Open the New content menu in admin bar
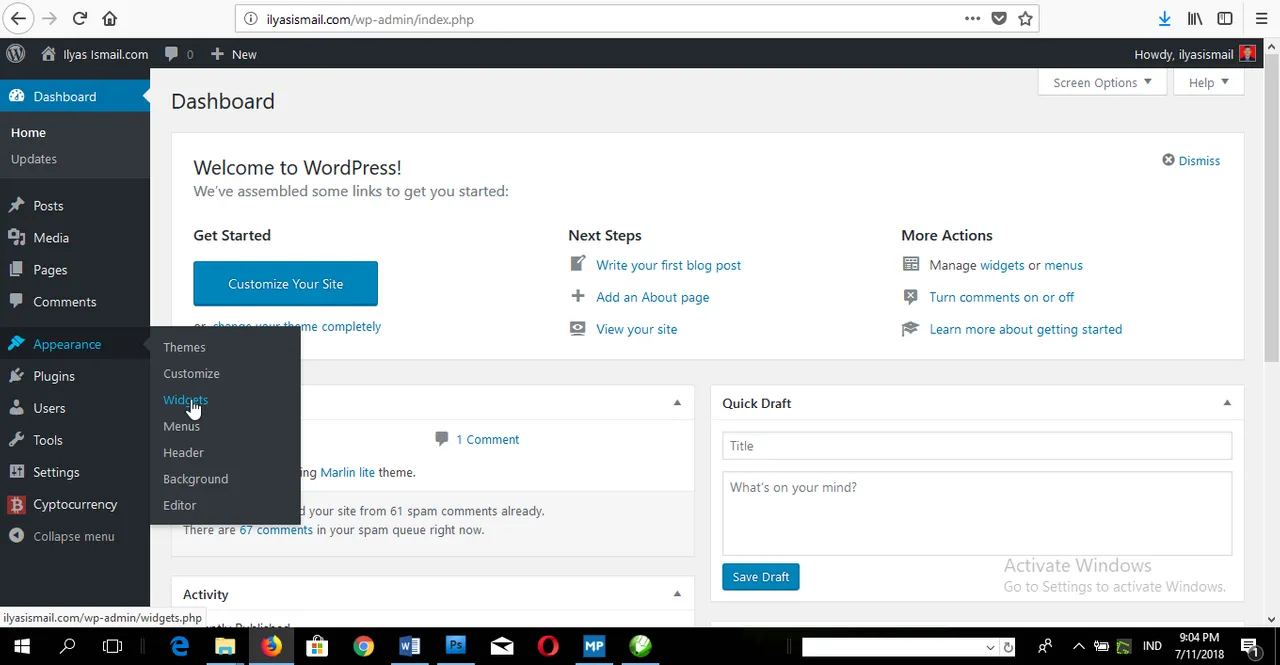 pyautogui.click(x=234, y=54)
